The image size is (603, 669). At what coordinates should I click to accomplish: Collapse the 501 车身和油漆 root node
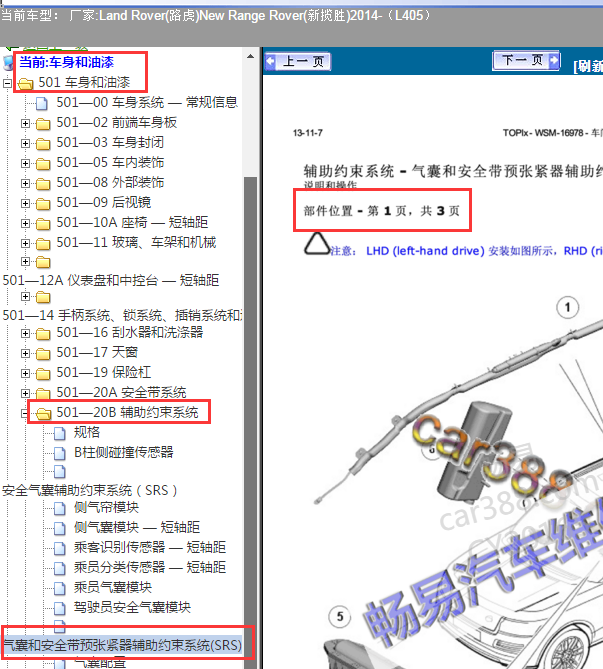(x=7, y=83)
